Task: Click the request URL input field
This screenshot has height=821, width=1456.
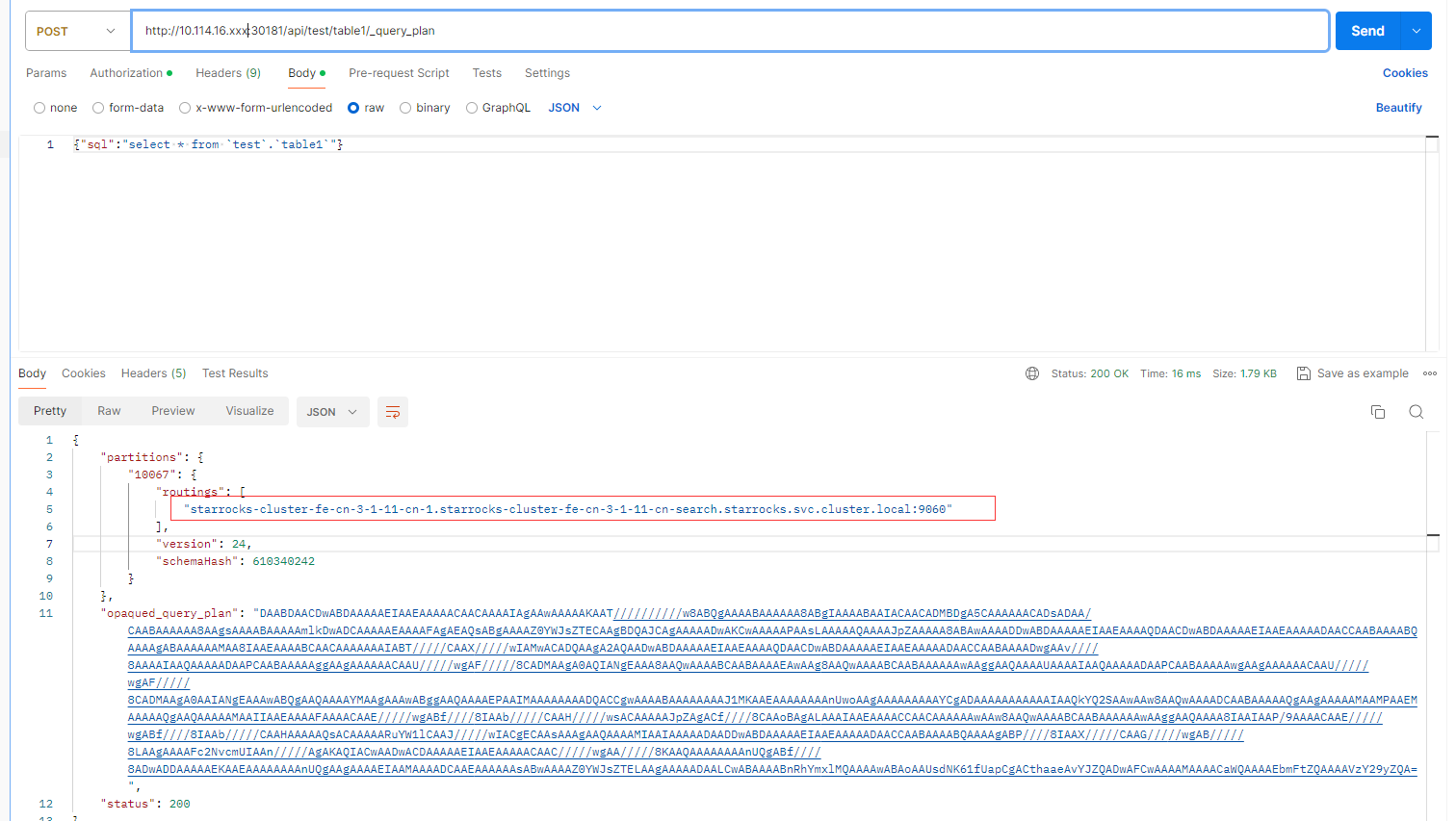Action: [x=730, y=31]
